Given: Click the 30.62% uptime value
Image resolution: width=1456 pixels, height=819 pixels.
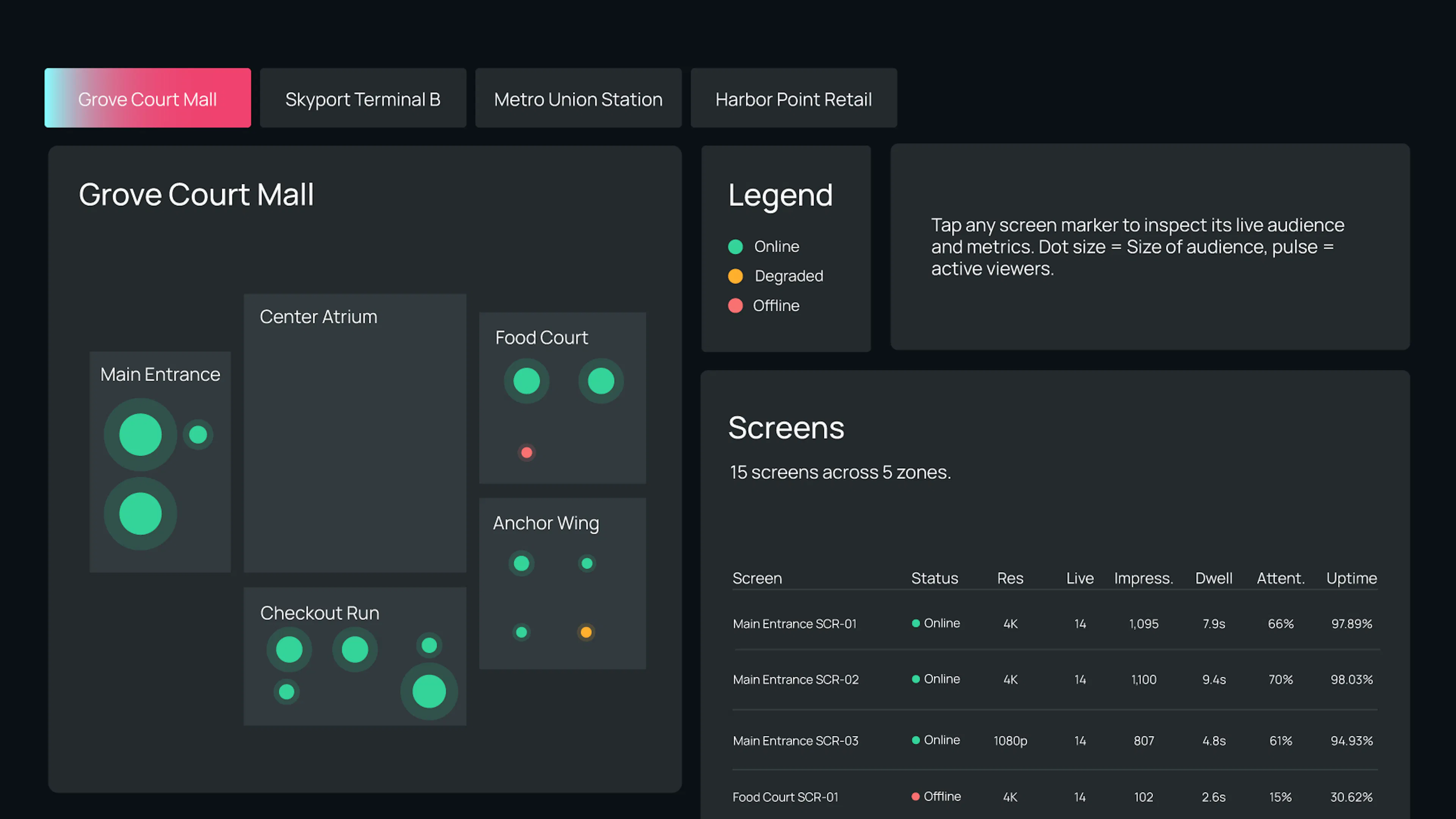Looking at the screenshot, I should point(1351,797).
